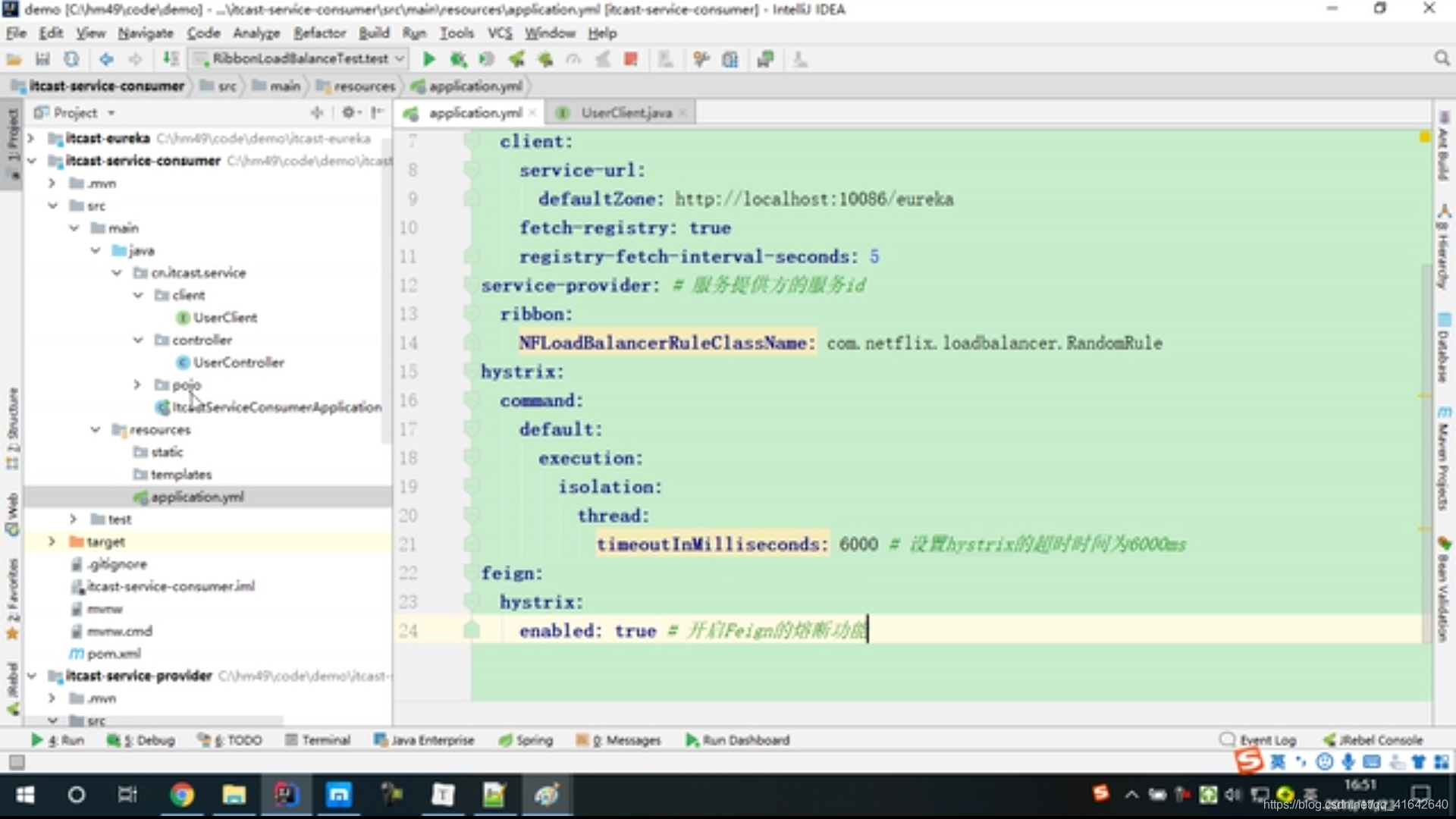Run with coverage toolbar icon
The image size is (1456, 819).
pyautogui.click(x=487, y=59)
